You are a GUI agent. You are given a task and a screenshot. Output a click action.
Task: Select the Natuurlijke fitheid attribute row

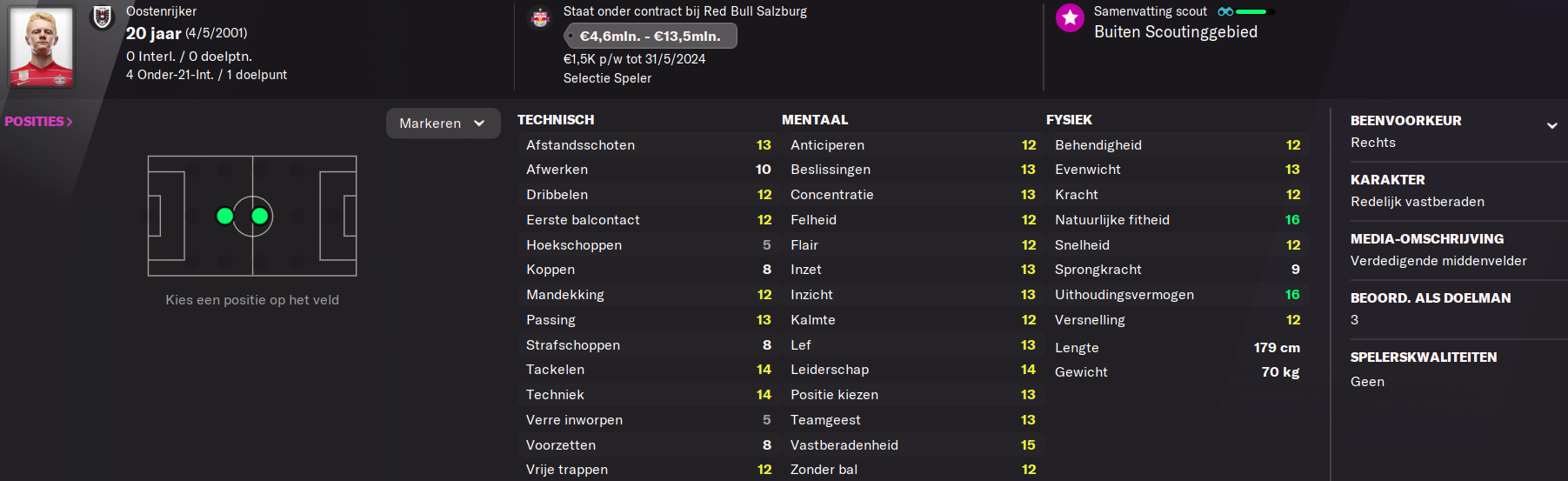pos(1177,220)
